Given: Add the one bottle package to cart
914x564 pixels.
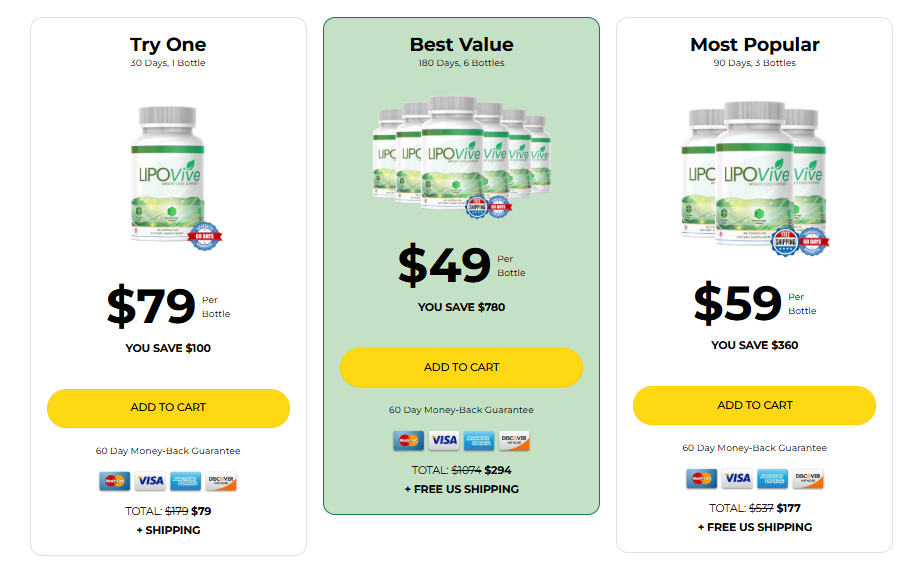Looking at the screenshot, I should (x=168, y=408).
